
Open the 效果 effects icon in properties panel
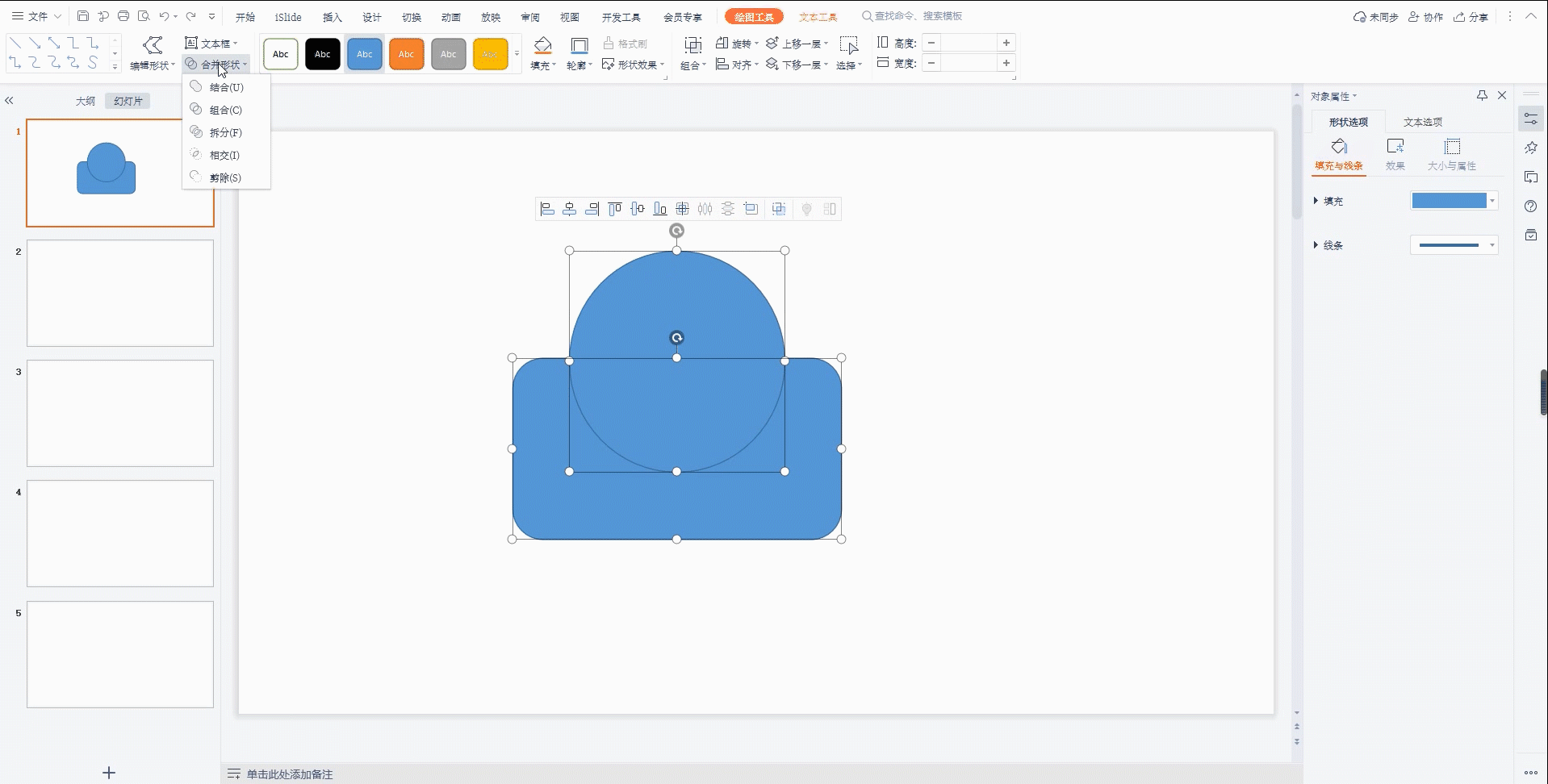coord(1395,147)
